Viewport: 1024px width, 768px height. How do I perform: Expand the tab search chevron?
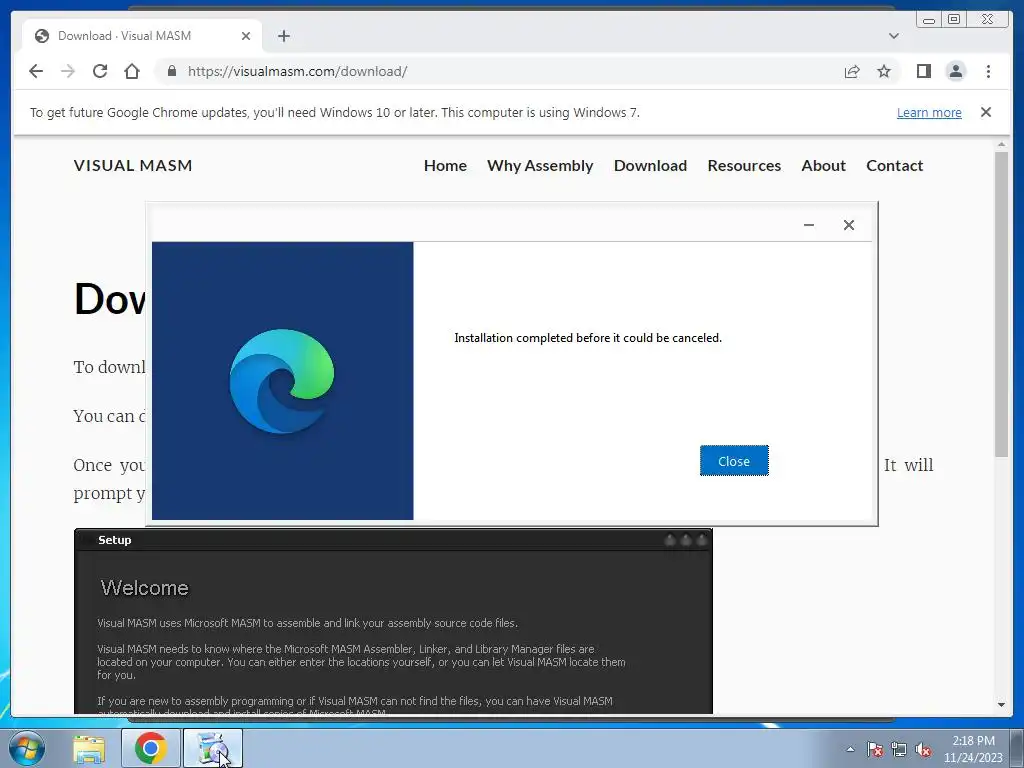[893, 36]
